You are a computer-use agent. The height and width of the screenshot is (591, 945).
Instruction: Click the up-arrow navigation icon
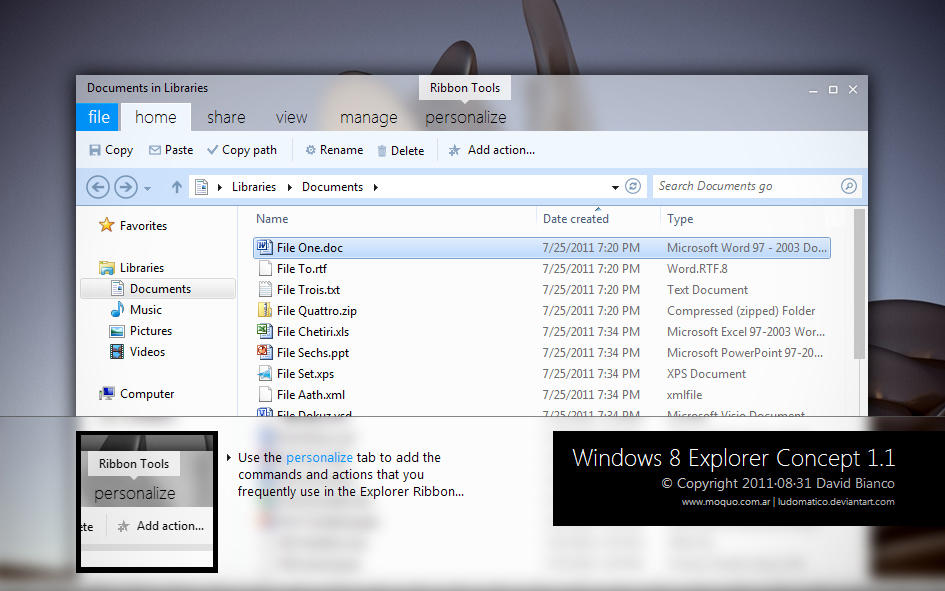pos(176,186)
